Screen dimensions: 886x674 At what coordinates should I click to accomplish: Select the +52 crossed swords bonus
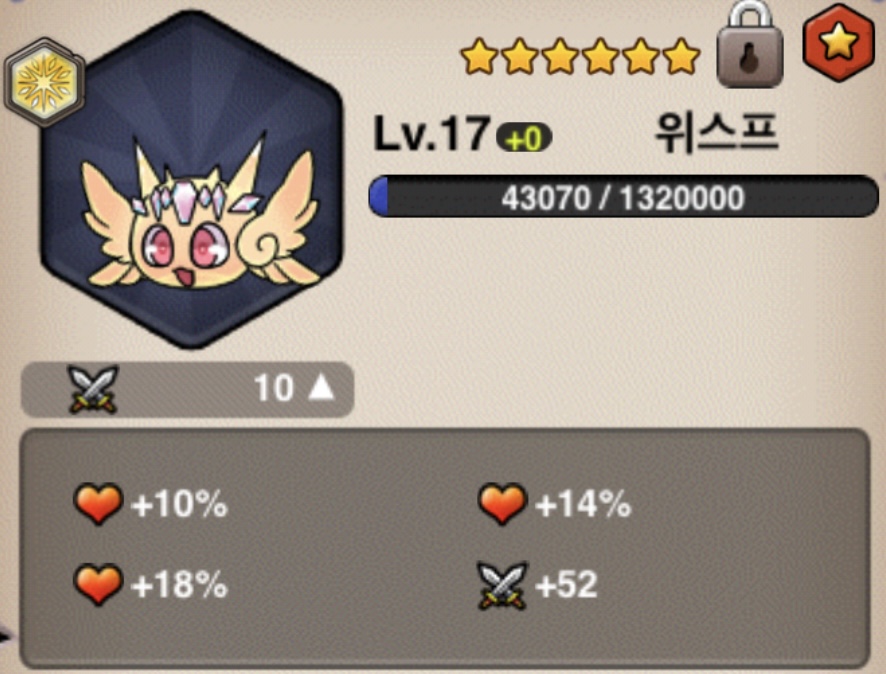click(x=537, y=585)
